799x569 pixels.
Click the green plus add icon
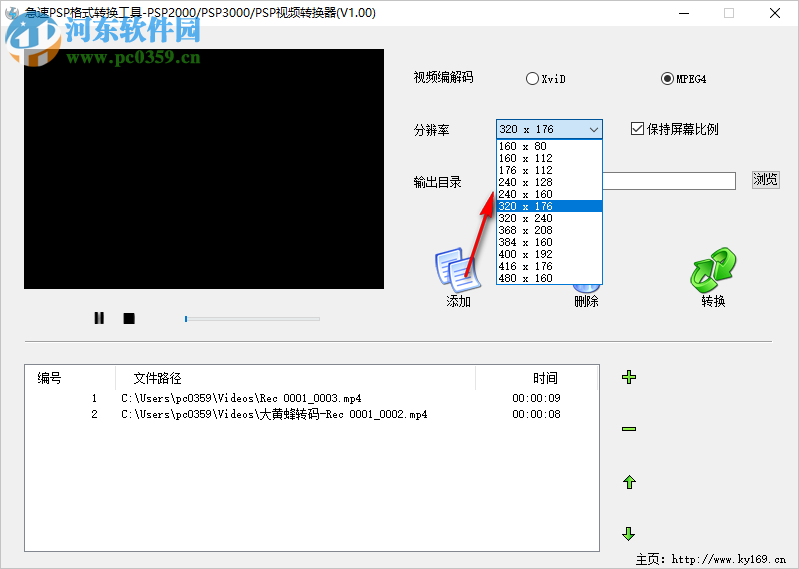pyautogui.click(x=629, y=377)
